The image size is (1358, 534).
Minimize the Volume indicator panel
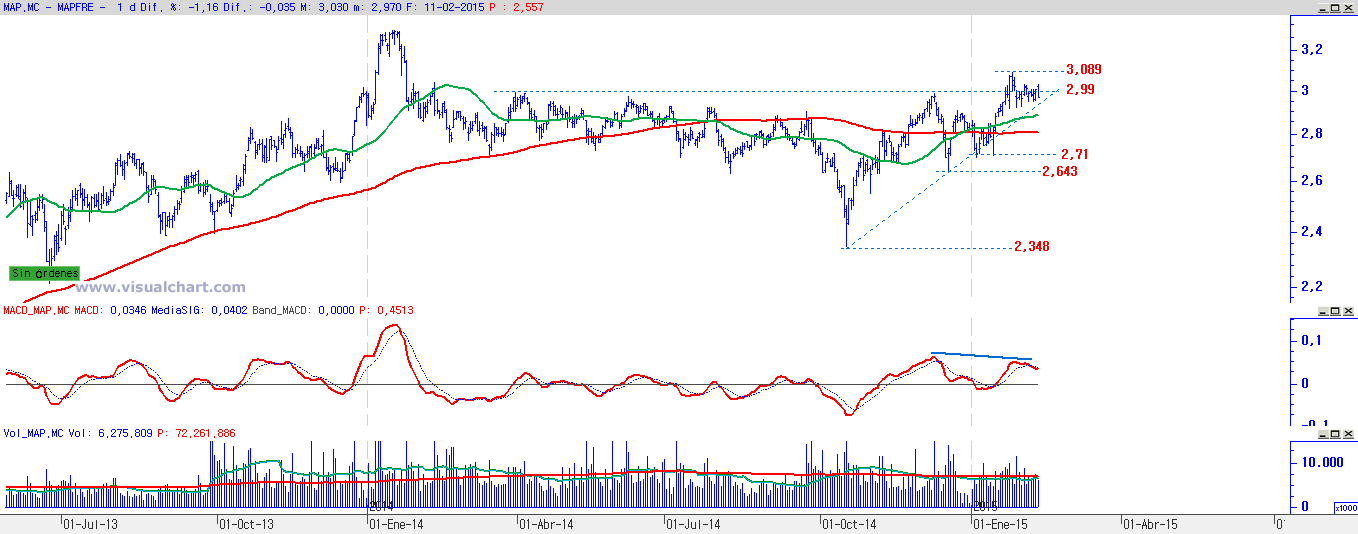point(1323,436)
